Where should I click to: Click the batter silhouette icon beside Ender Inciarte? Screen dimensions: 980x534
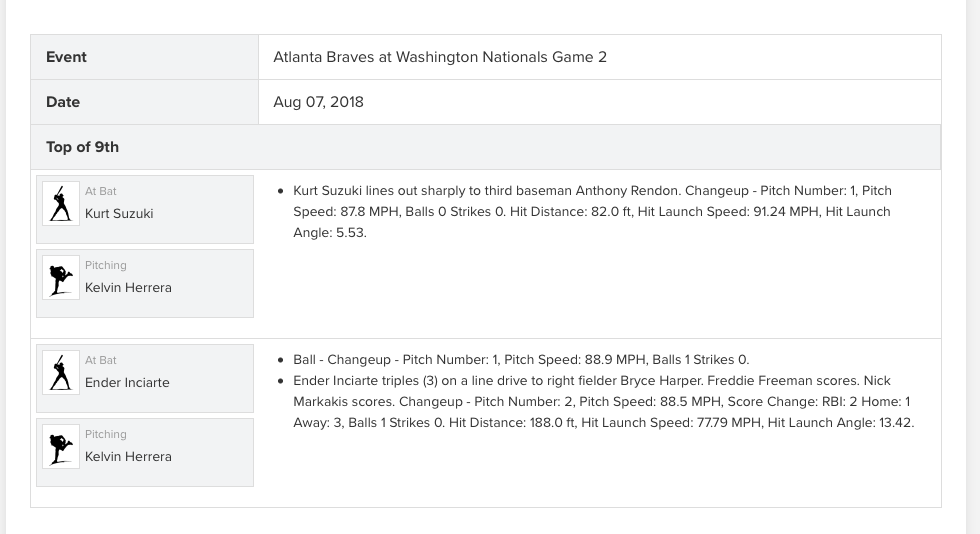point(61,372)
